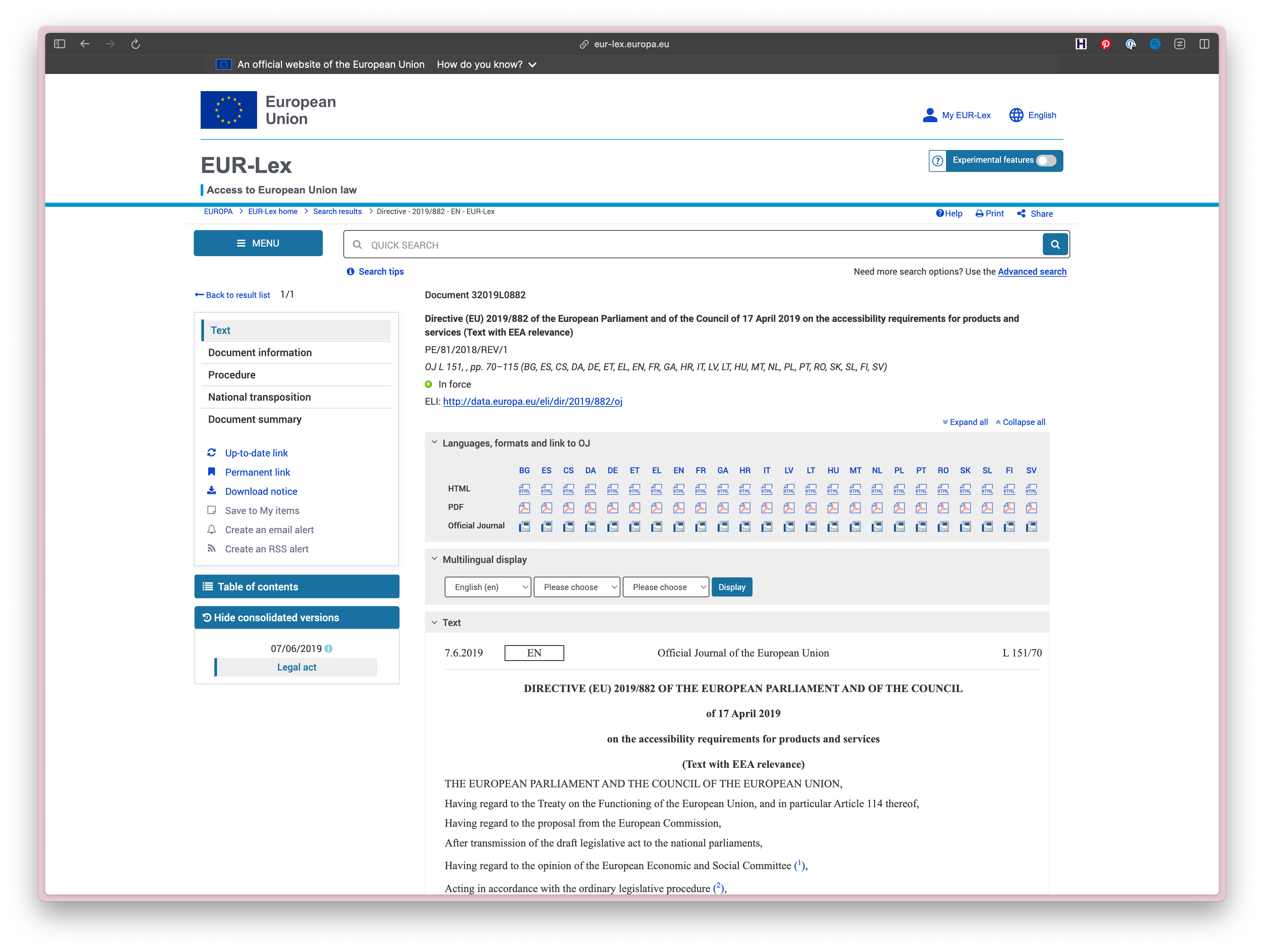Open the French Official Journal document
This screenshot has height=952, width=1264.
click(x=700, y=526)
